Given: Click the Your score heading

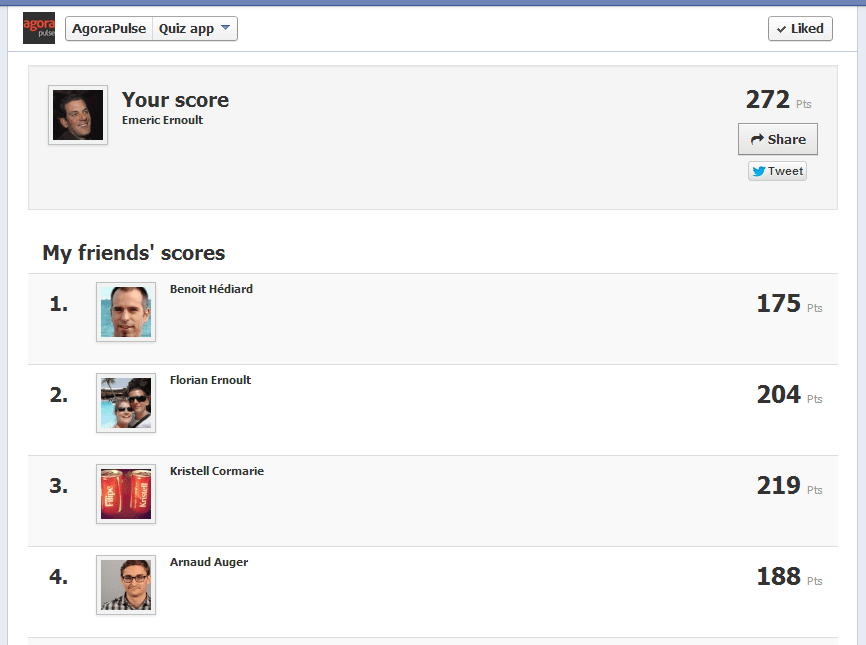Looking at the screenshot, I should click(x=175, y=100).
